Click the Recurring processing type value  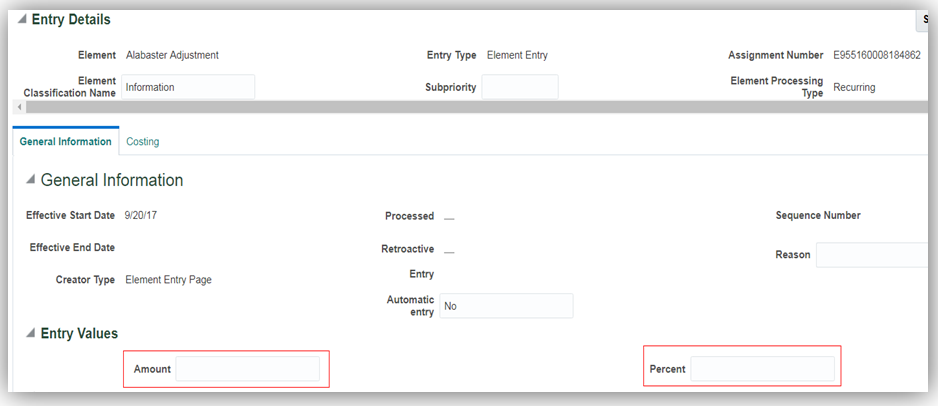coord(854,87)
